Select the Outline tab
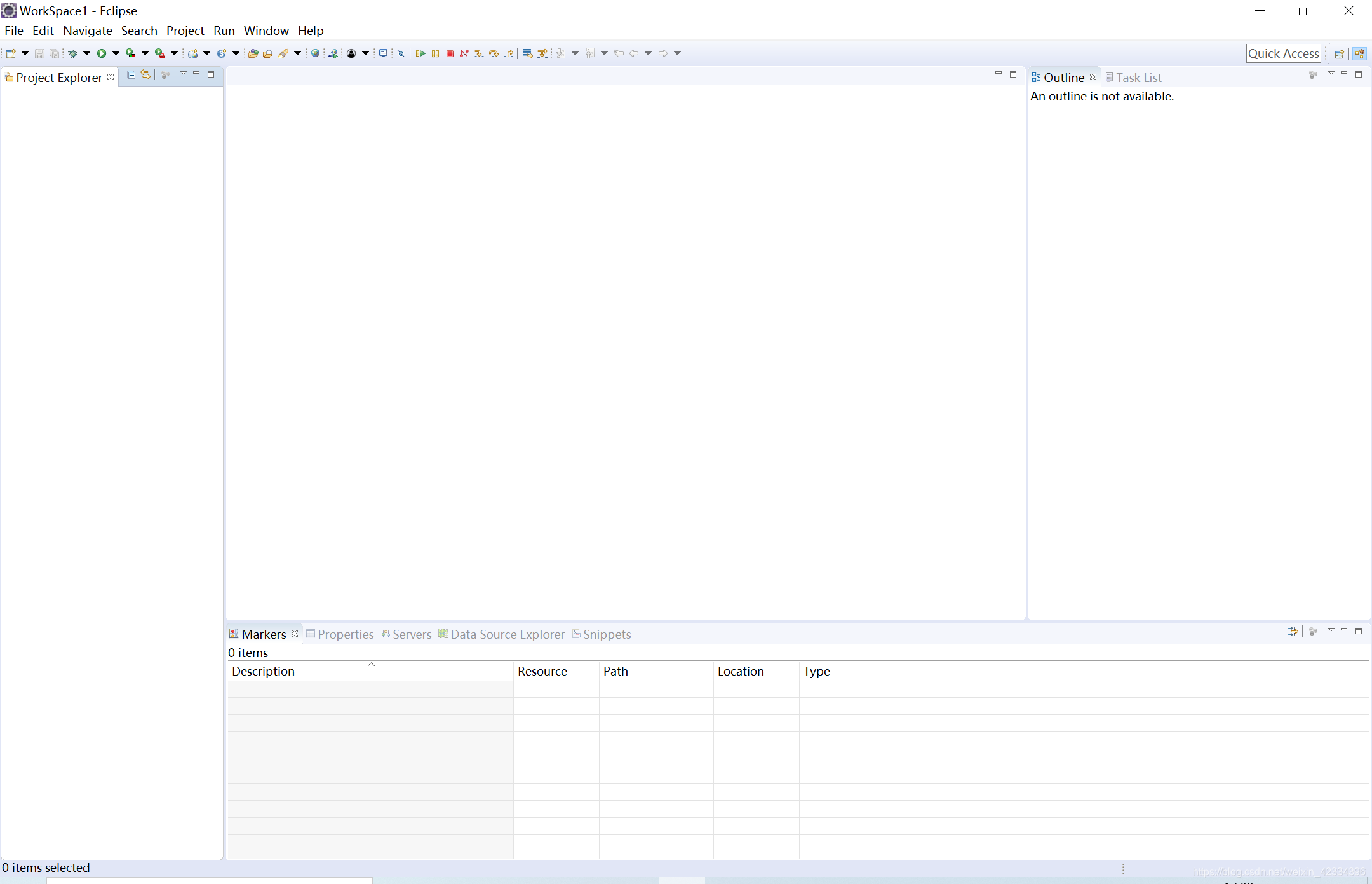Screen dimensions: 1372x884 pos(1058,78)
